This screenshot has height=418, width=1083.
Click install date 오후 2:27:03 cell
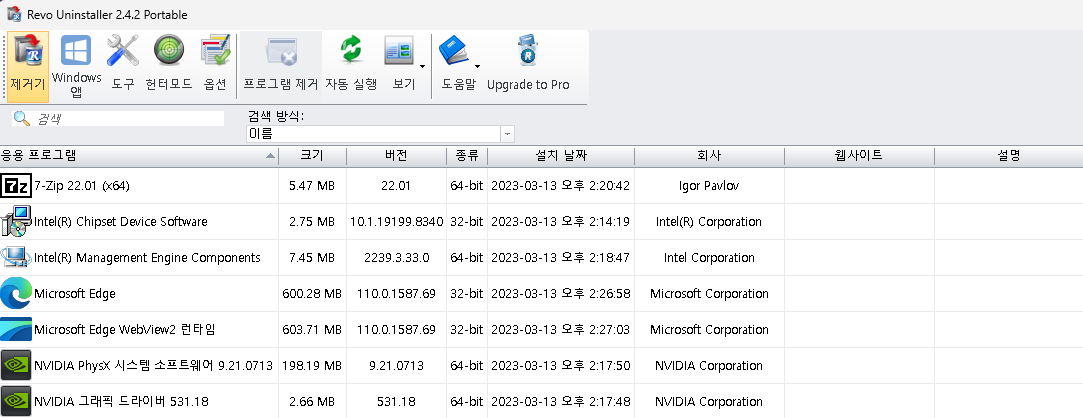[x=561, y=330]
